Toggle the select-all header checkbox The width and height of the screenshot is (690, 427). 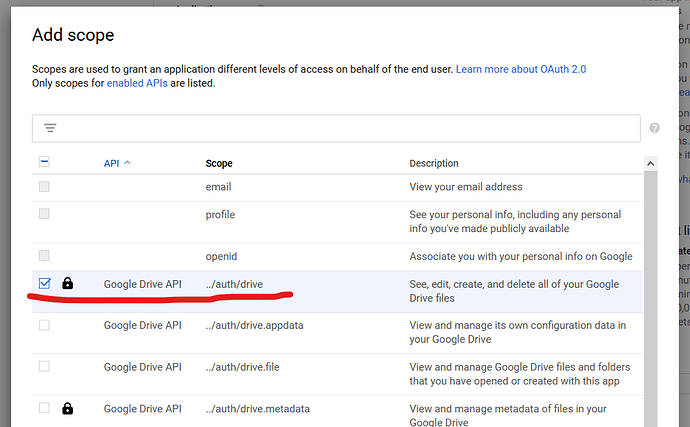(x=44, y=162)
